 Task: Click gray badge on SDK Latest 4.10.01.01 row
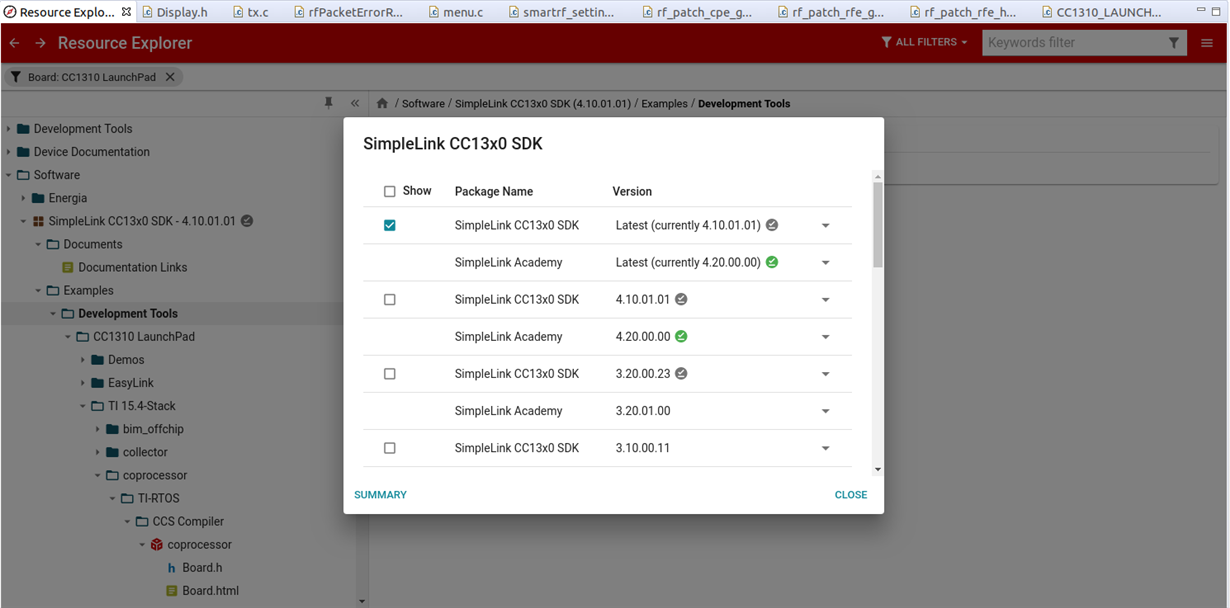point(772,225)
